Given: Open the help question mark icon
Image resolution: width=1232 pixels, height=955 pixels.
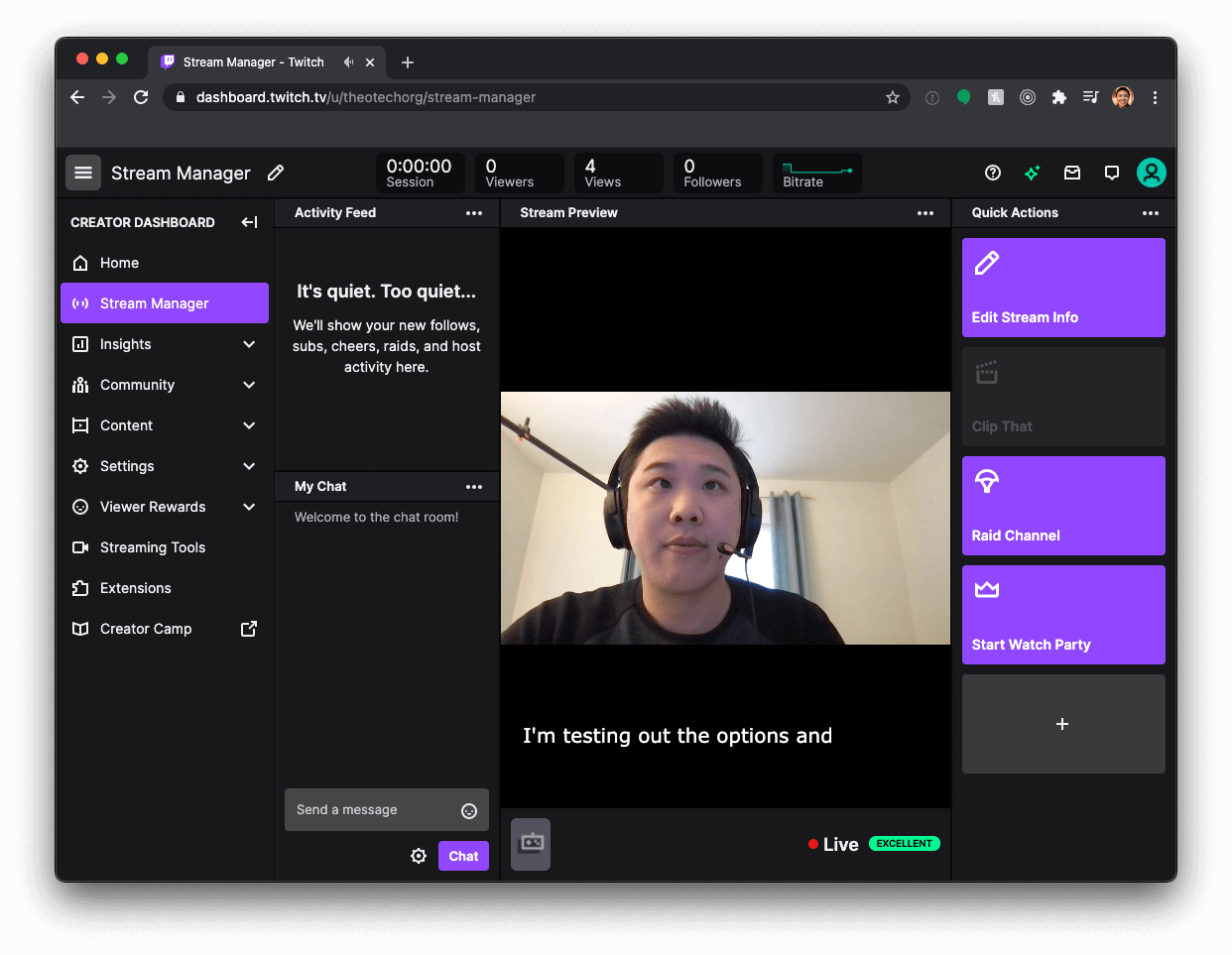Looking at the screenshot, I should pyautogui.click(x=992, y=173).
